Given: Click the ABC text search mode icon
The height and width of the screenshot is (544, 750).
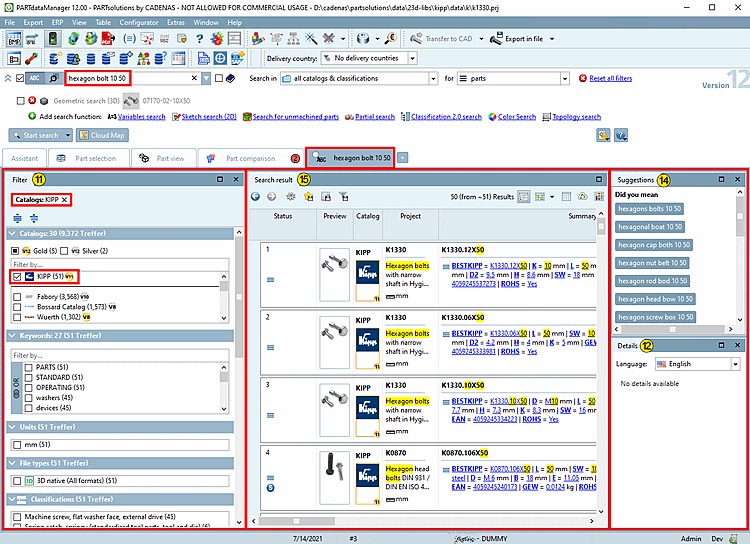Looking at the screenshot, I should (35, 78).
